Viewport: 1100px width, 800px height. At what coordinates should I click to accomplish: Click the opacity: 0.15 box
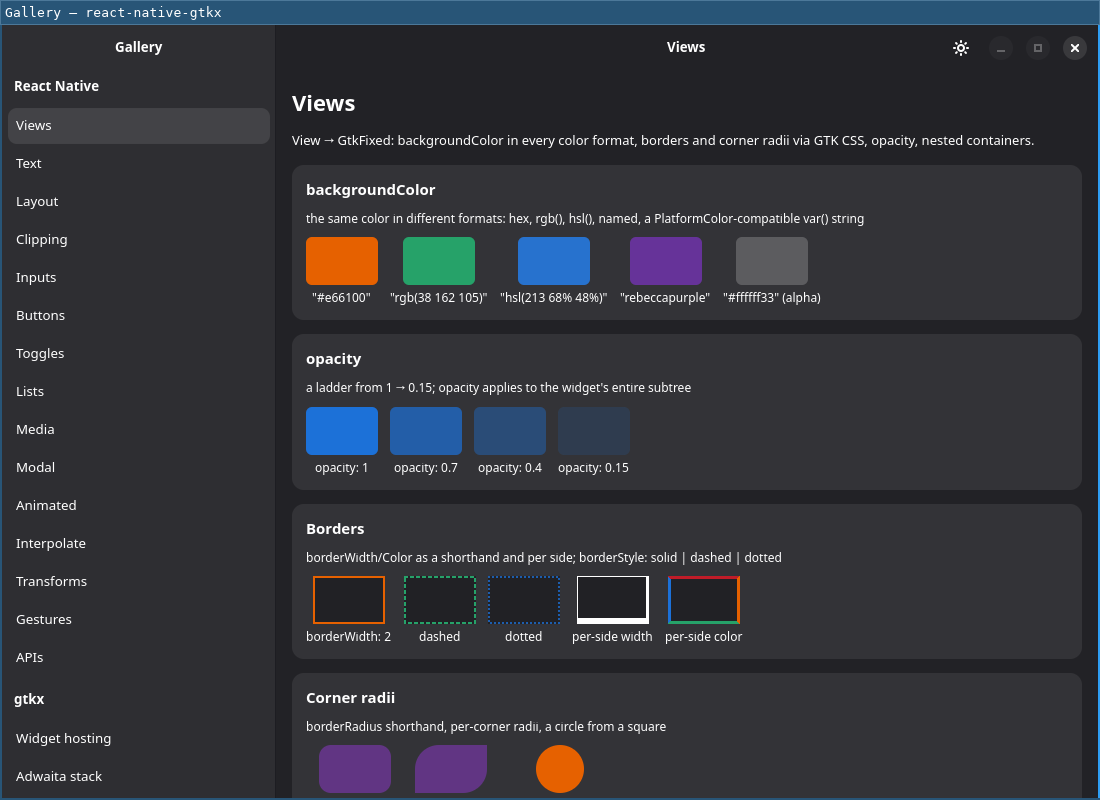pos(593,431)
